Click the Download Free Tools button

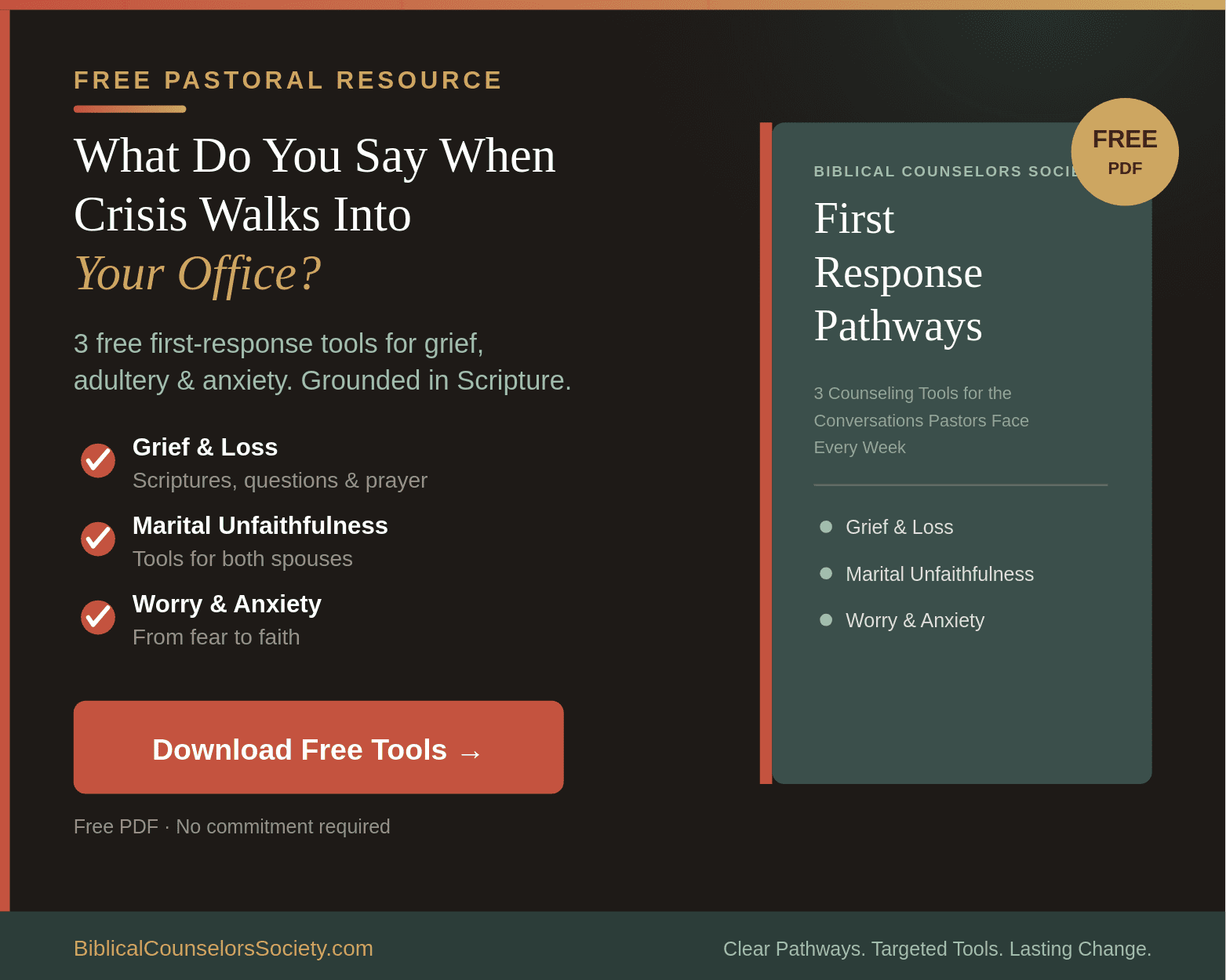(318, 747)
